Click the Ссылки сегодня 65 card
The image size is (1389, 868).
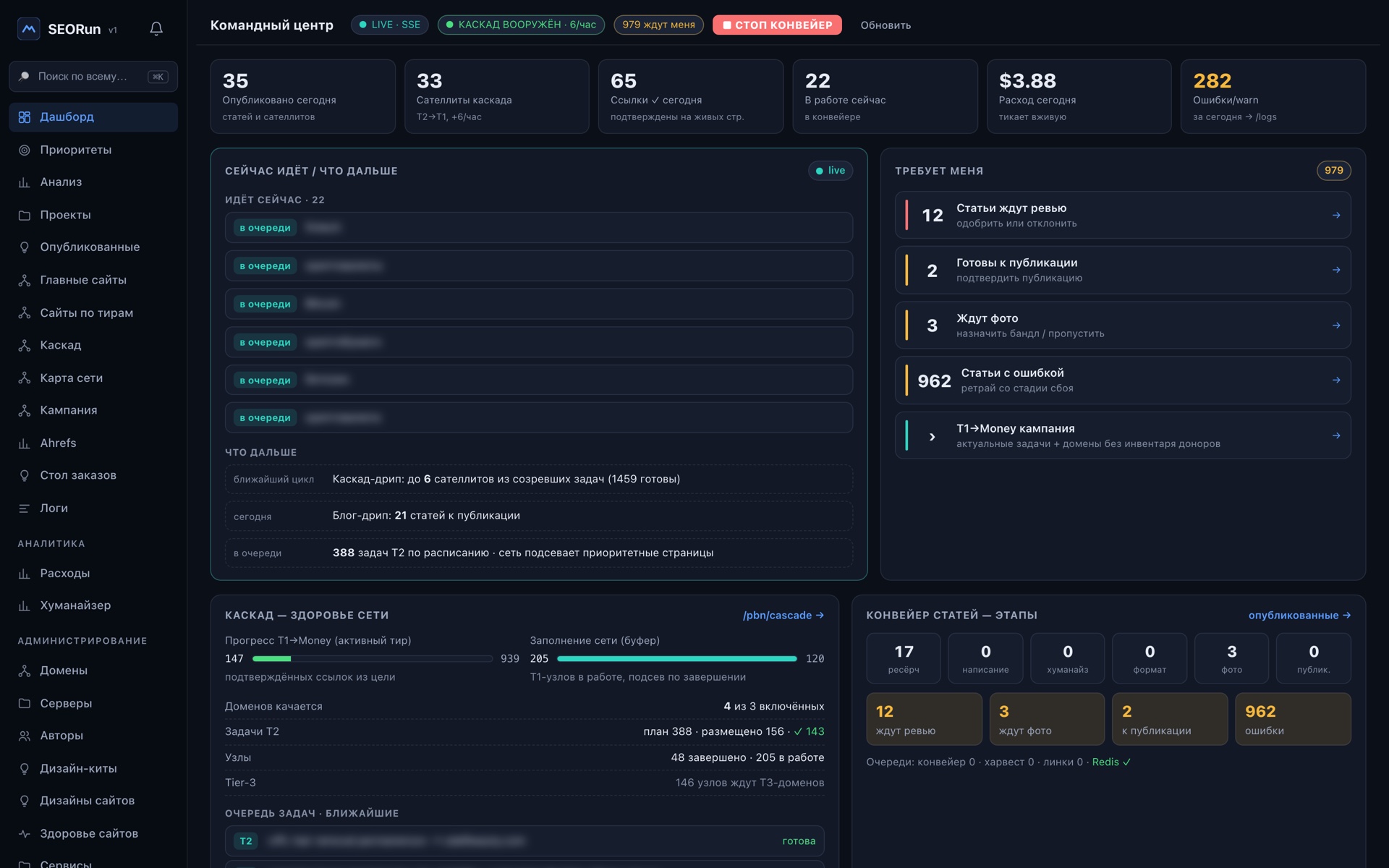coord(691,96)
